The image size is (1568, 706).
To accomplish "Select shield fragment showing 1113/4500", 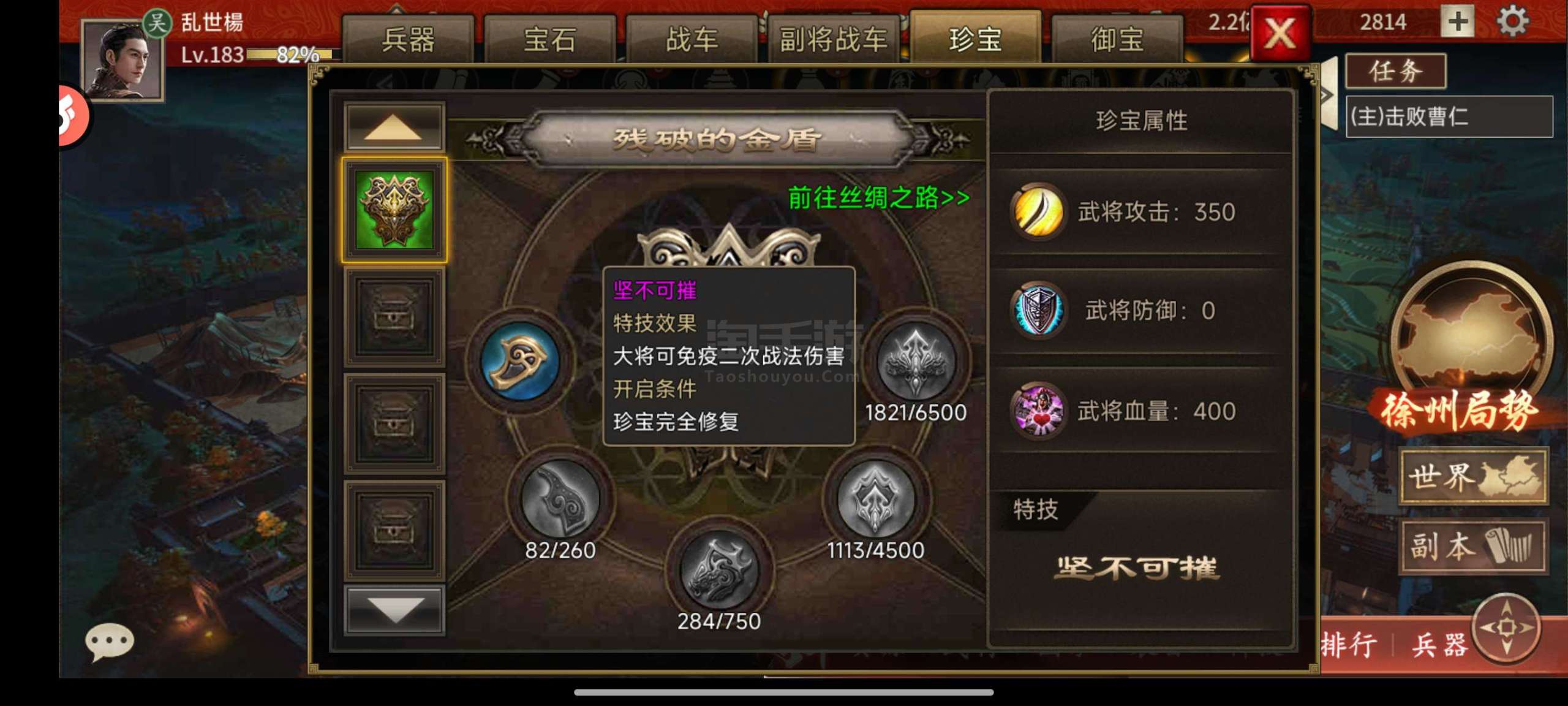I will (876, 499).
